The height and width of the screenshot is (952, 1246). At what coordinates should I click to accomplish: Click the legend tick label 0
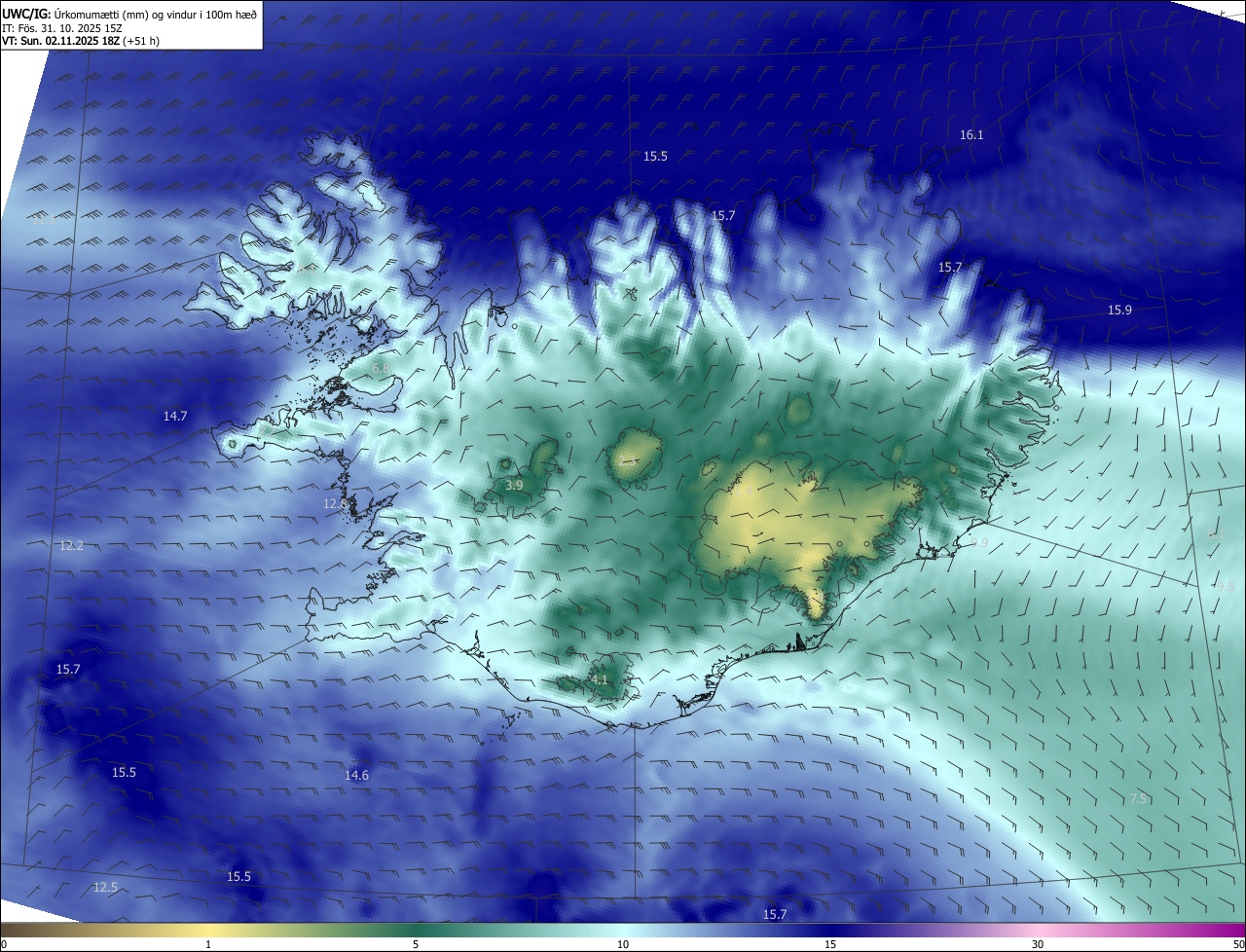click(x=3, y=944)
